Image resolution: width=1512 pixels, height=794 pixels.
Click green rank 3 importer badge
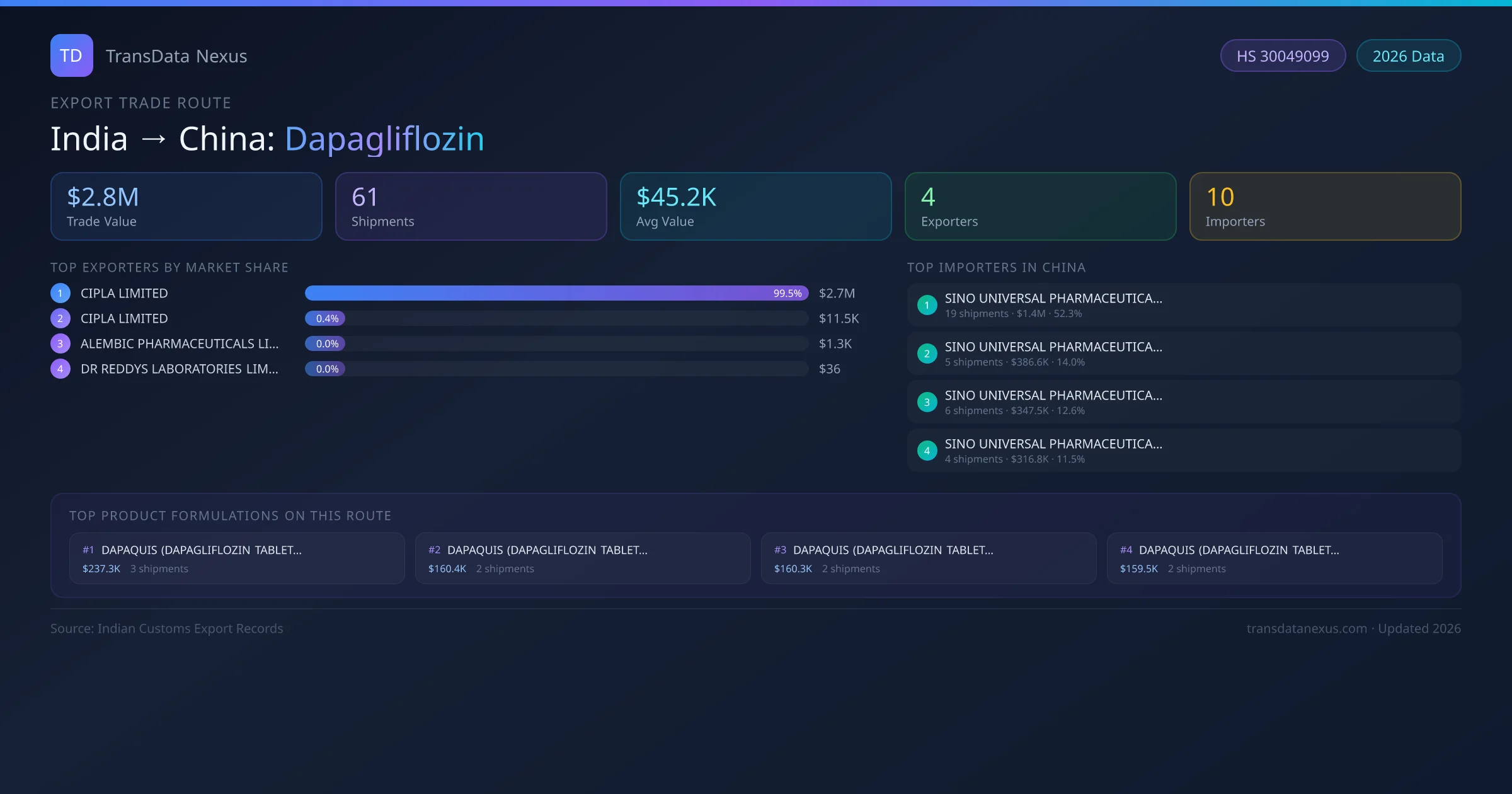(x=927, y=402)
